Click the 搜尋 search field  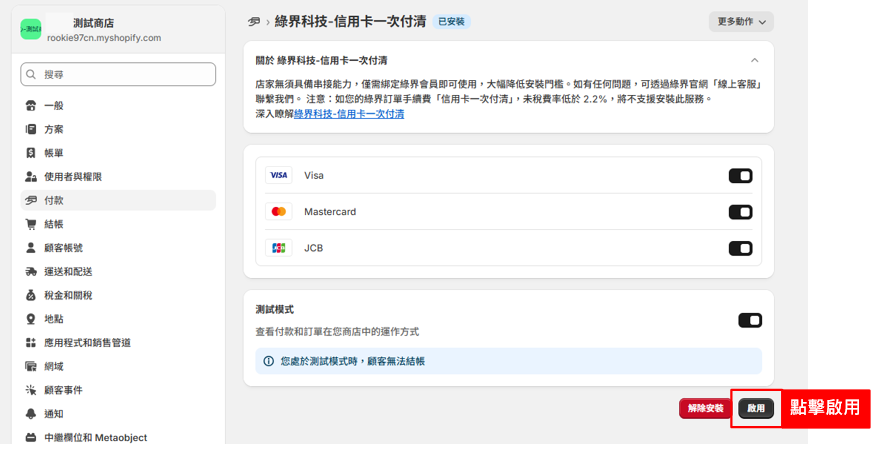(118, 75)
